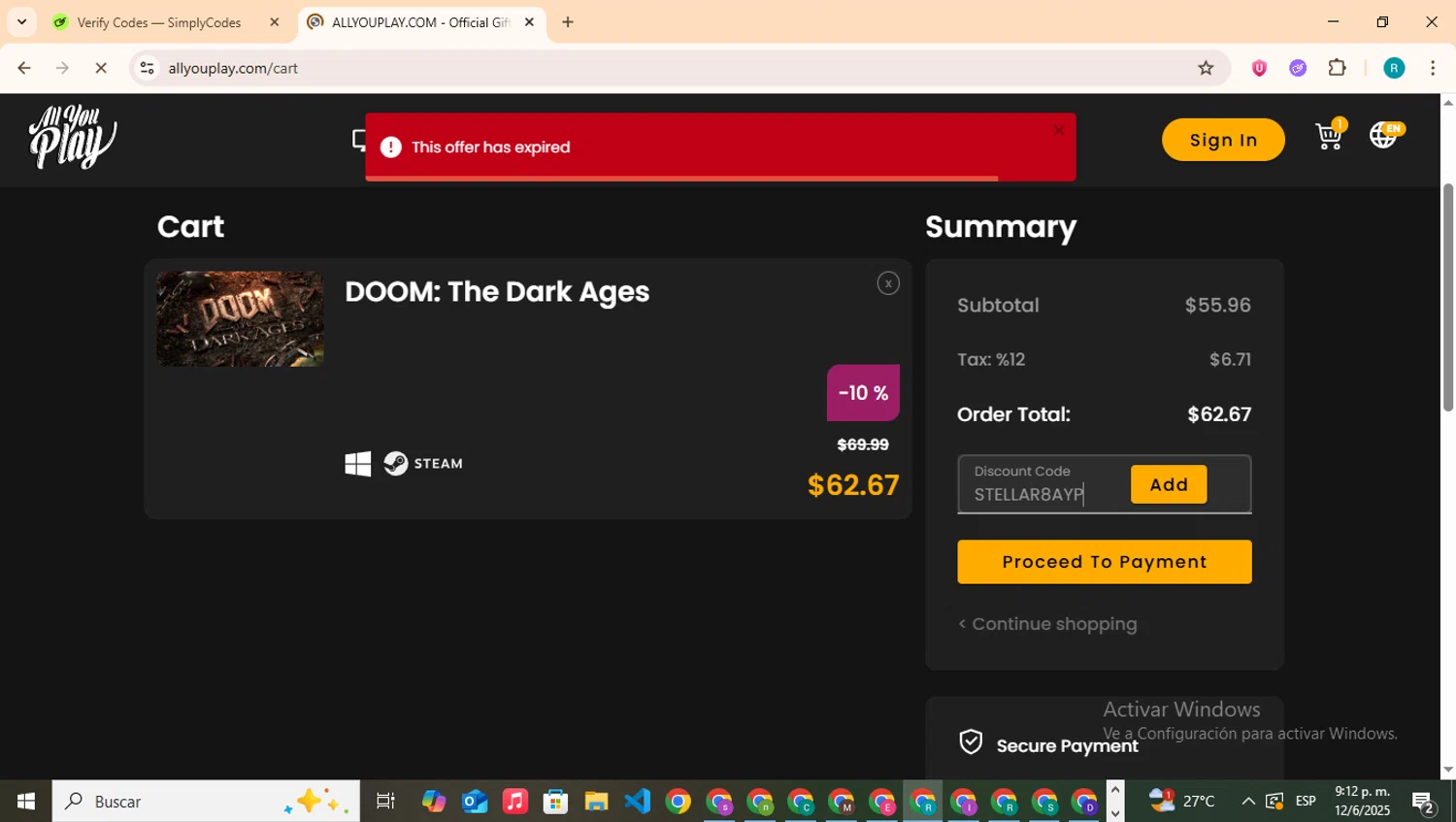Open the weather widget showing 27°C
This screenshot has width=1456, height=822.
1181,801
